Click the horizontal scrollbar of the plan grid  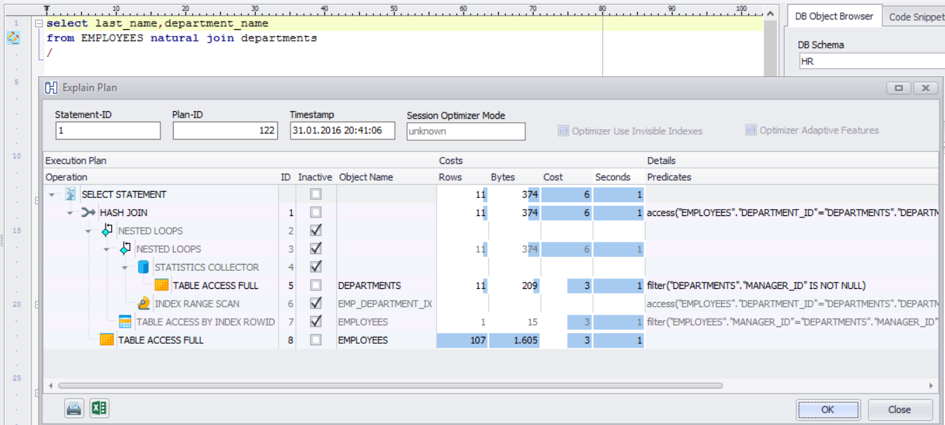[x=400, y=384]
